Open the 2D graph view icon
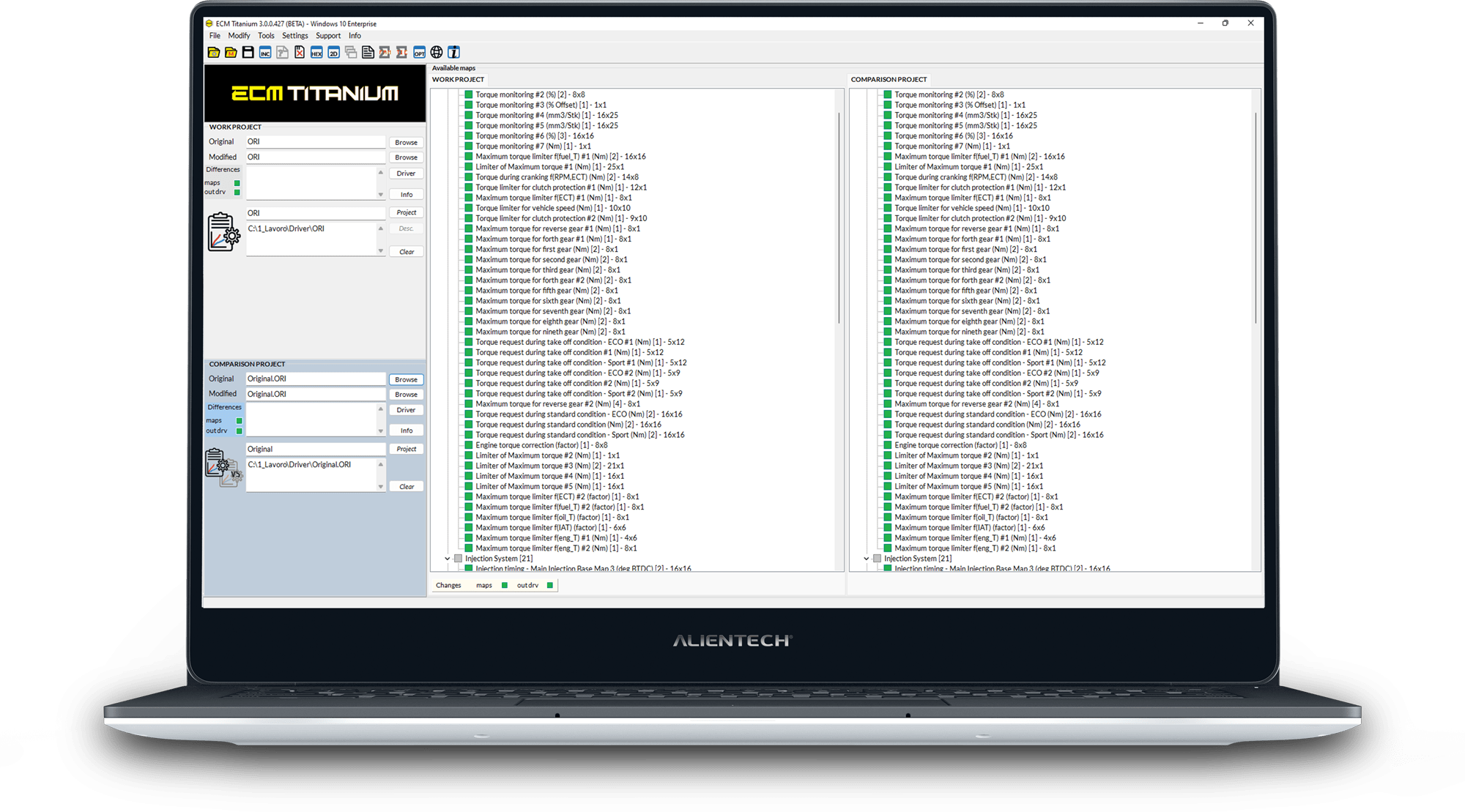Image resolution: width=1465 pixels, height=812 pixels. [333, 52]
